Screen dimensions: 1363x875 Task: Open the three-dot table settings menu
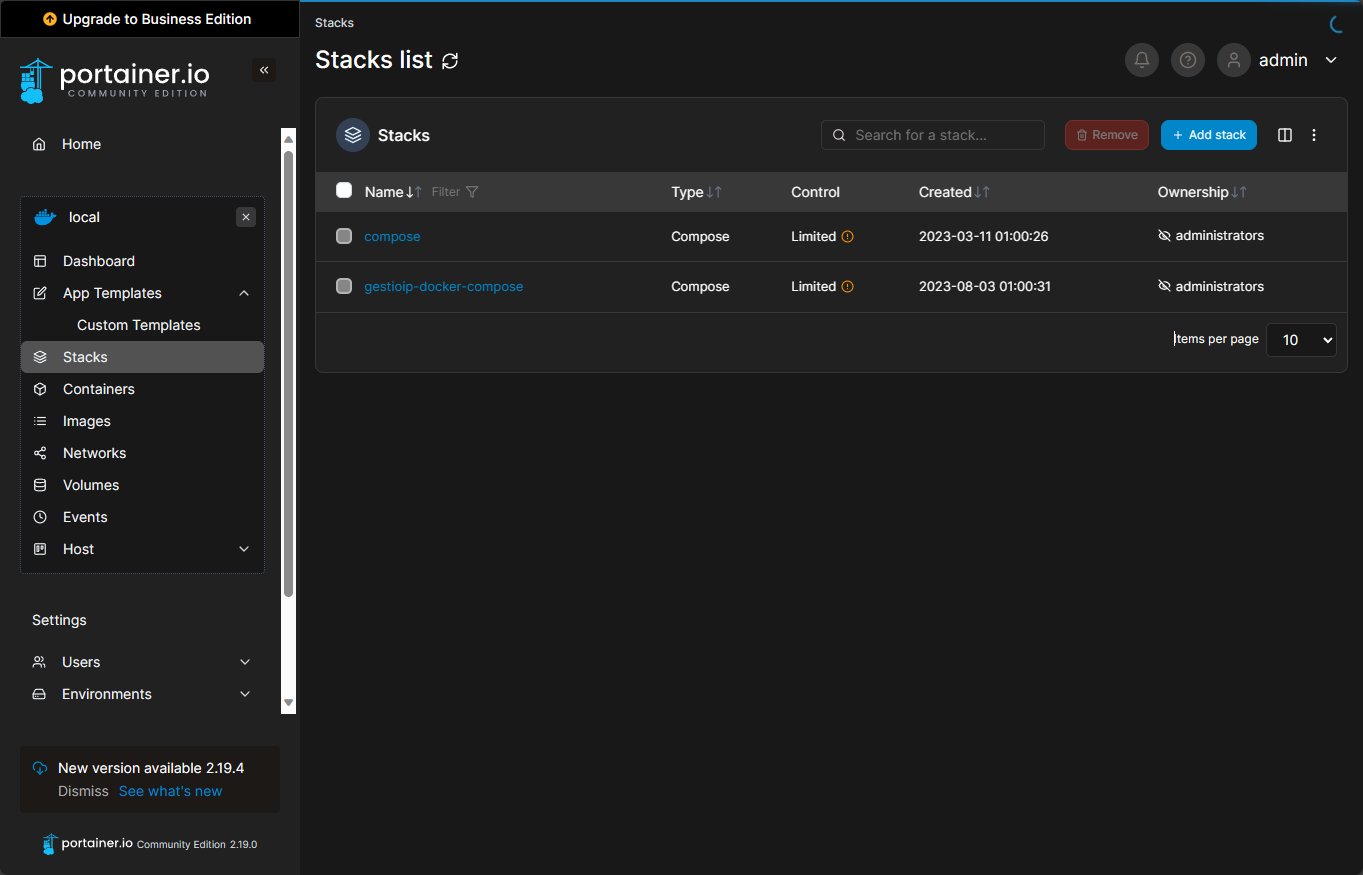(1314, 135)
